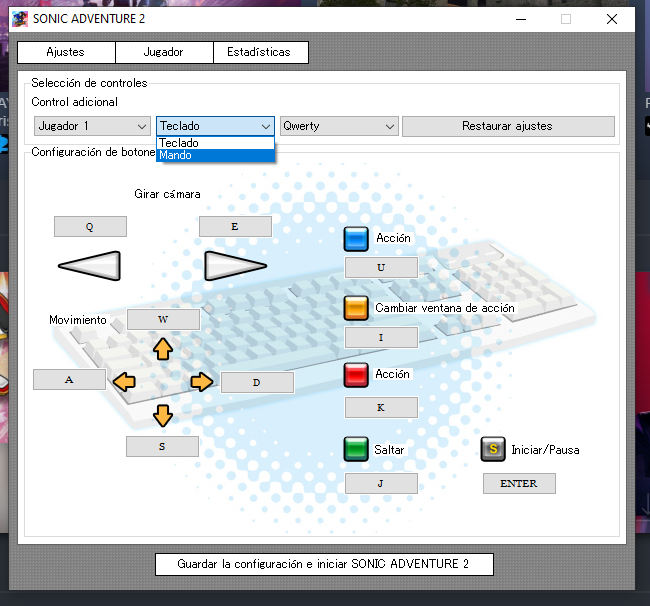This screenshot has width=650, height=606.
Task: Rebind the D move-right key
Action: point(257,382)
